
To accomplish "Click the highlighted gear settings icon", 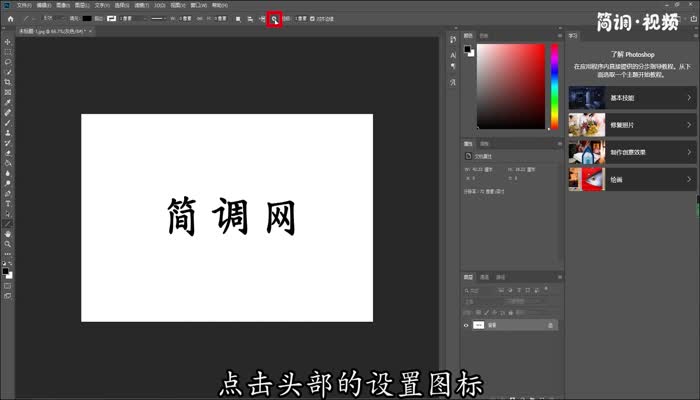I will 274,18.
